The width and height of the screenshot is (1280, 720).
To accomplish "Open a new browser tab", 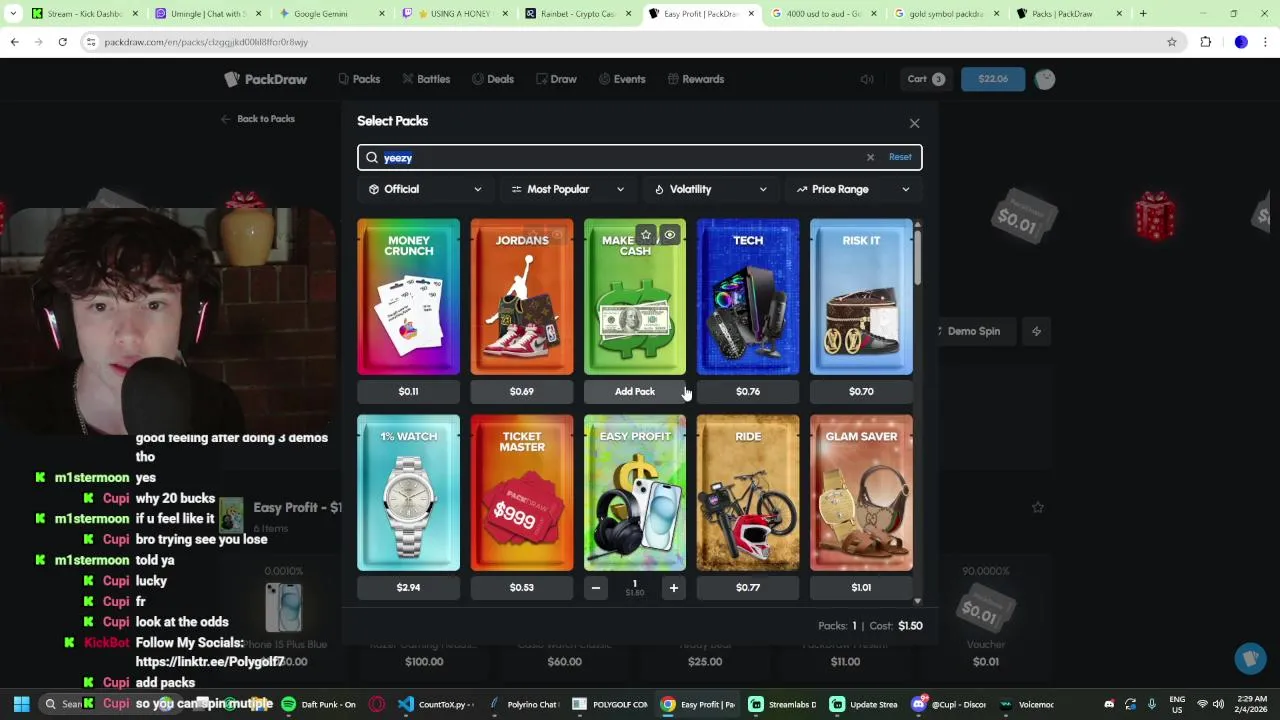I will [1143, 14].
